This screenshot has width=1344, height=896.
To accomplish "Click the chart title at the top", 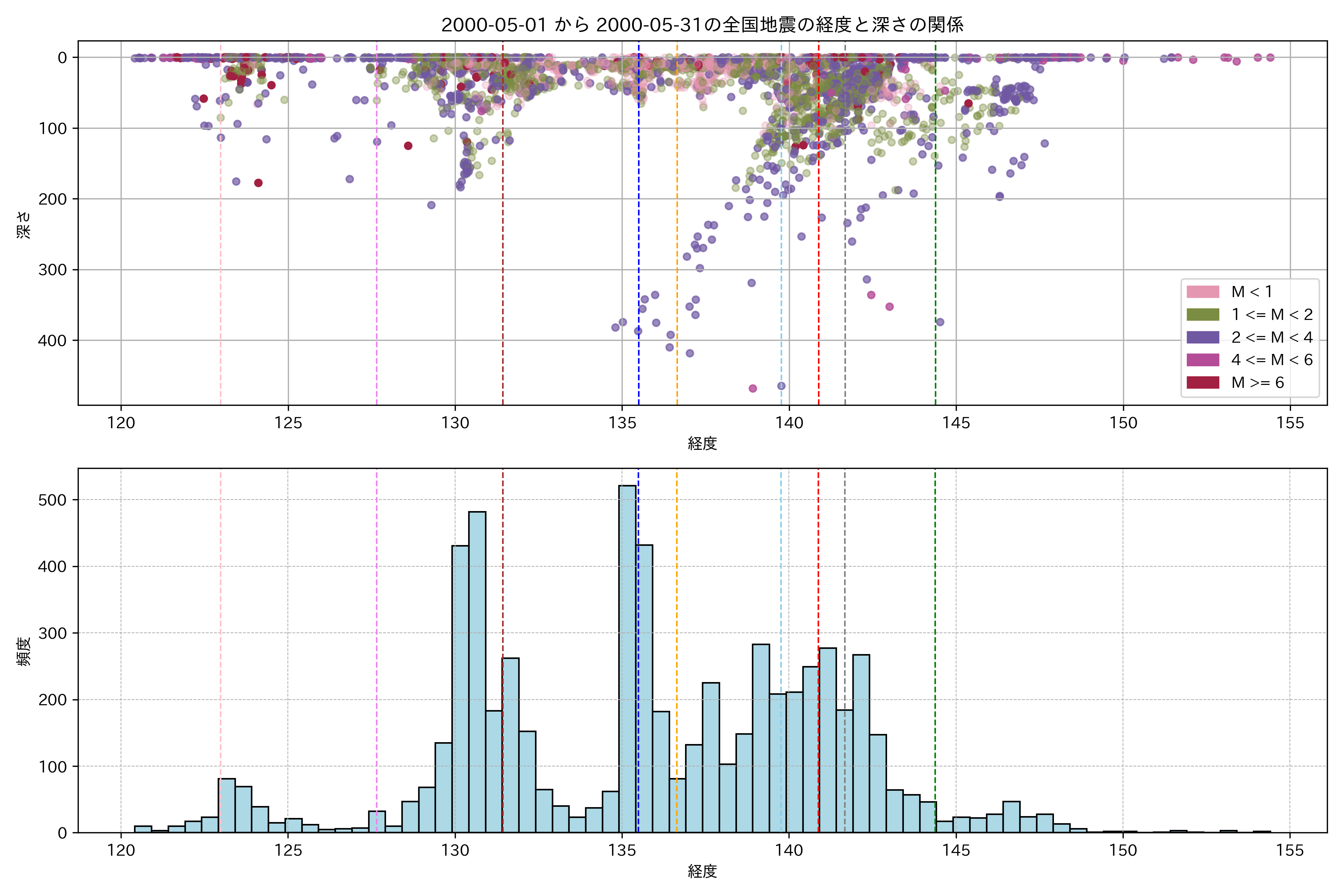I will 702,25.
